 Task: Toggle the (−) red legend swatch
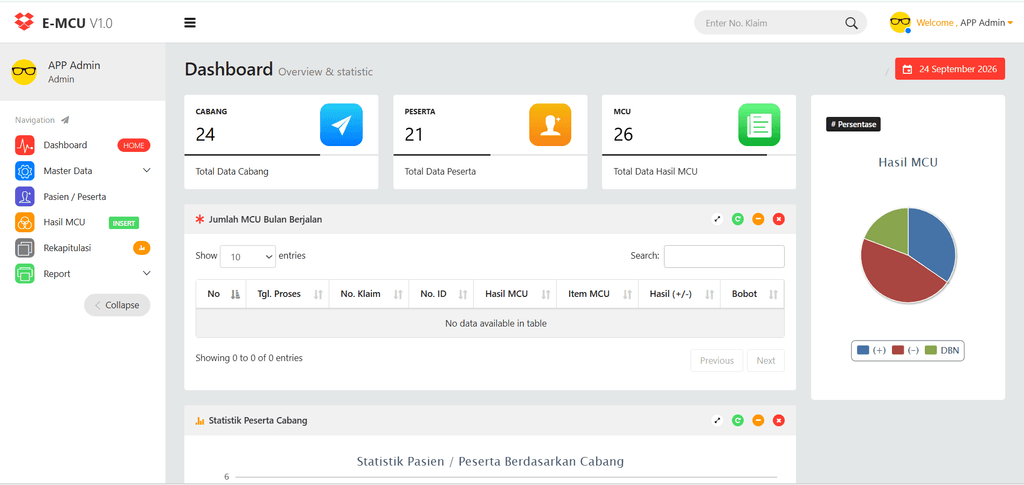pyautogui.click(x=897, y=350)
